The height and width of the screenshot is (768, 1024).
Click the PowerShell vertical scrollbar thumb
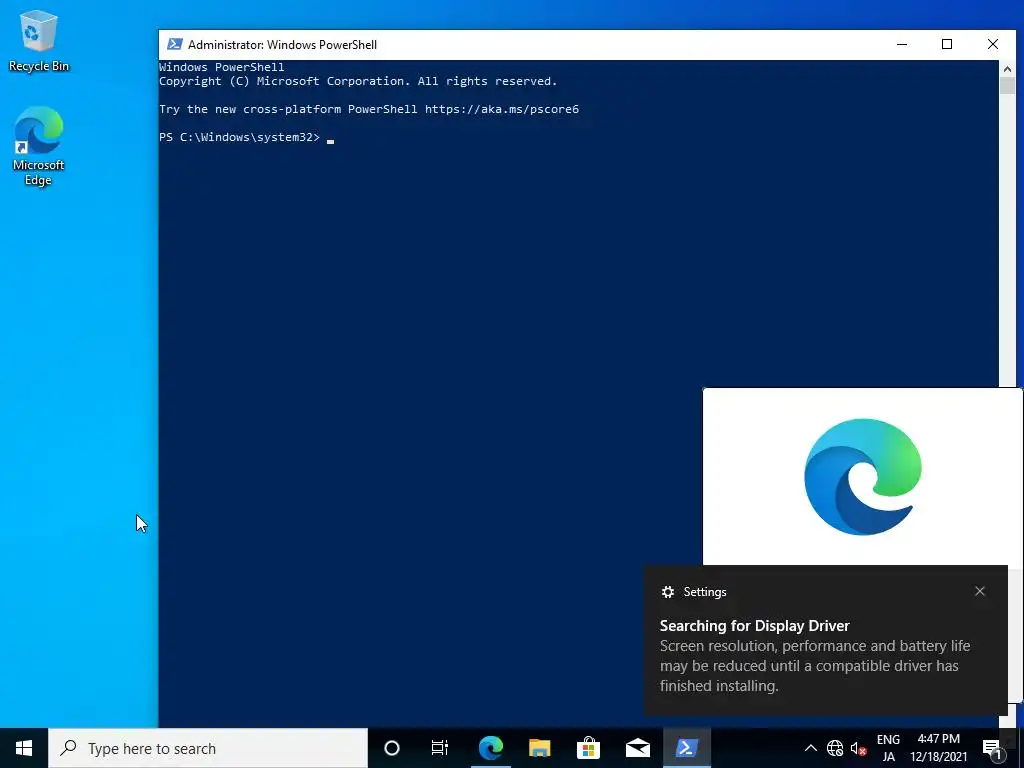tap(1007, 86)
